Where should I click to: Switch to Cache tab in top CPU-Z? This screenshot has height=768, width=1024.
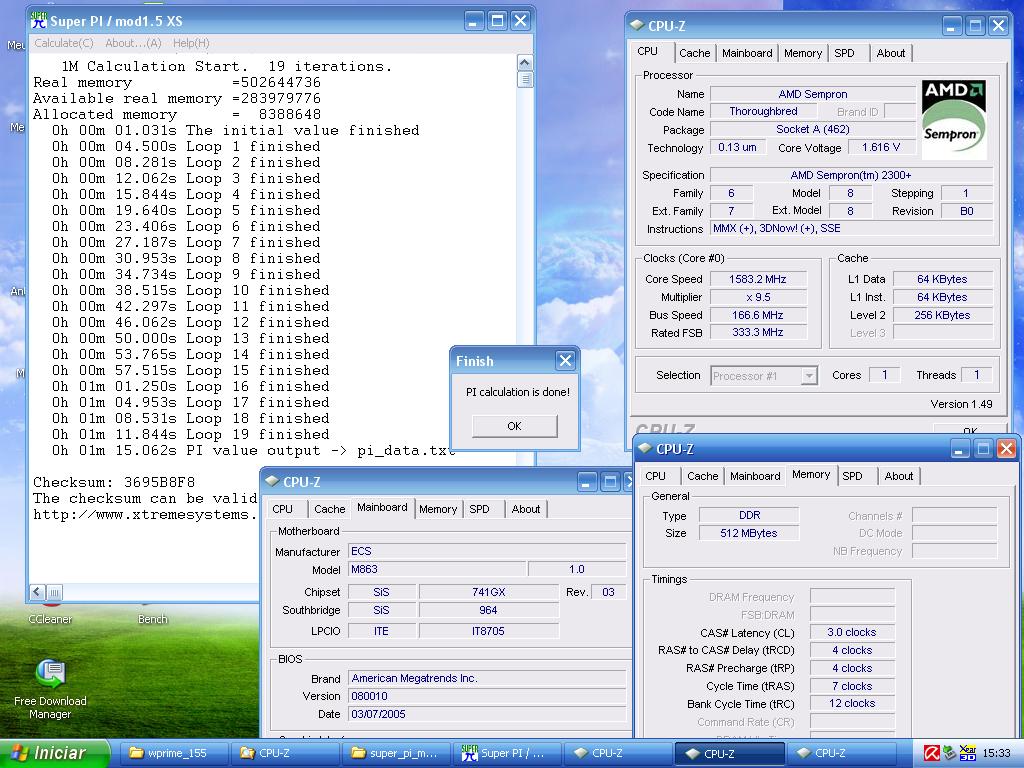coord(694,53)
